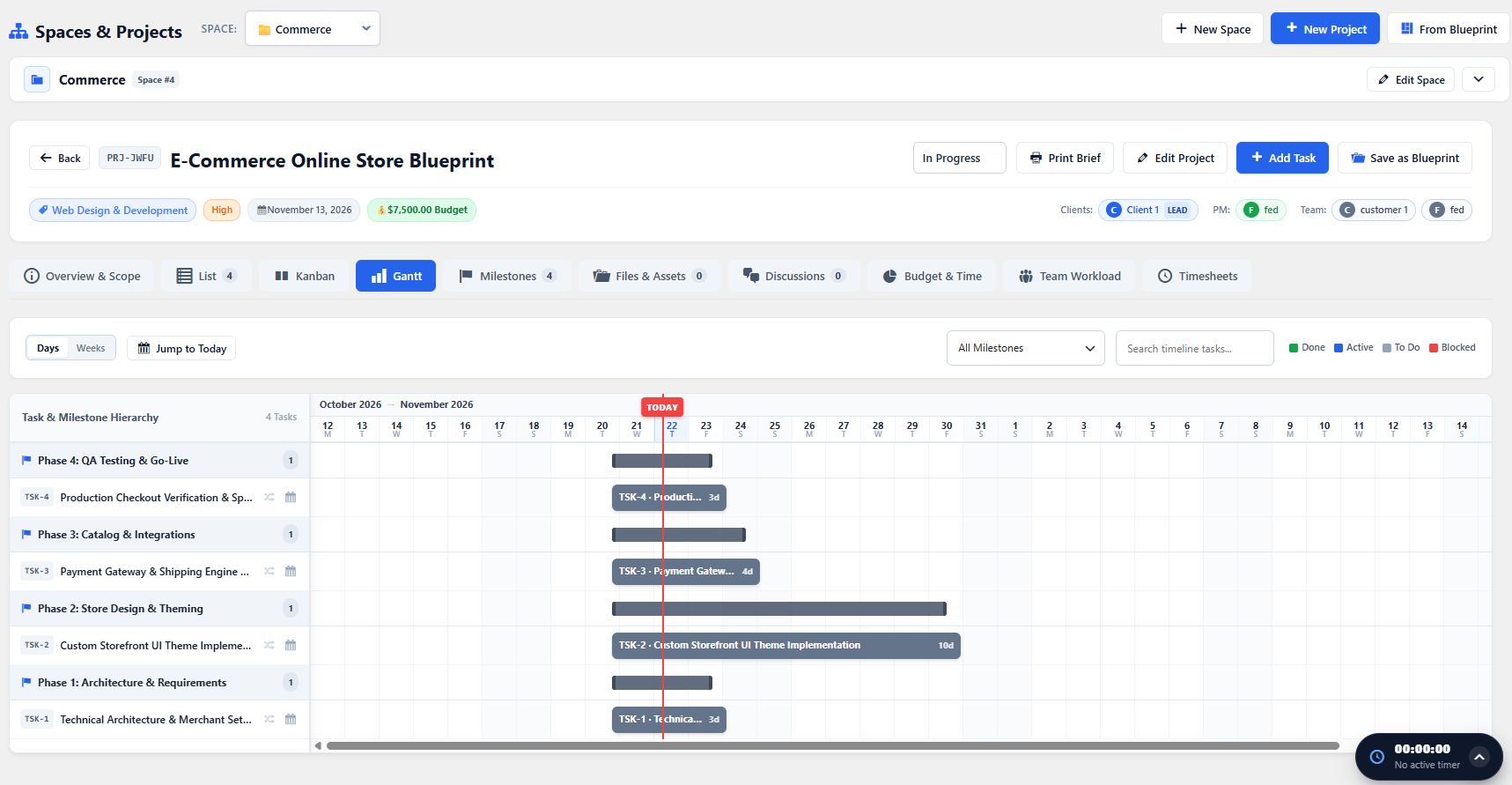1512x785 pixels.
Task: Click the Back button
Action: point(60,158)
